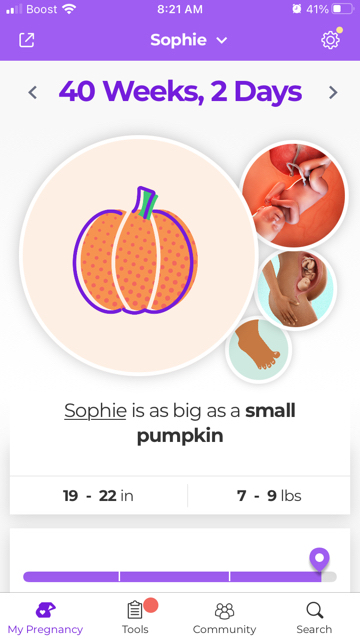Switch to the Tools tab
This screenshot has width=360, height=640.
point(135,617)
